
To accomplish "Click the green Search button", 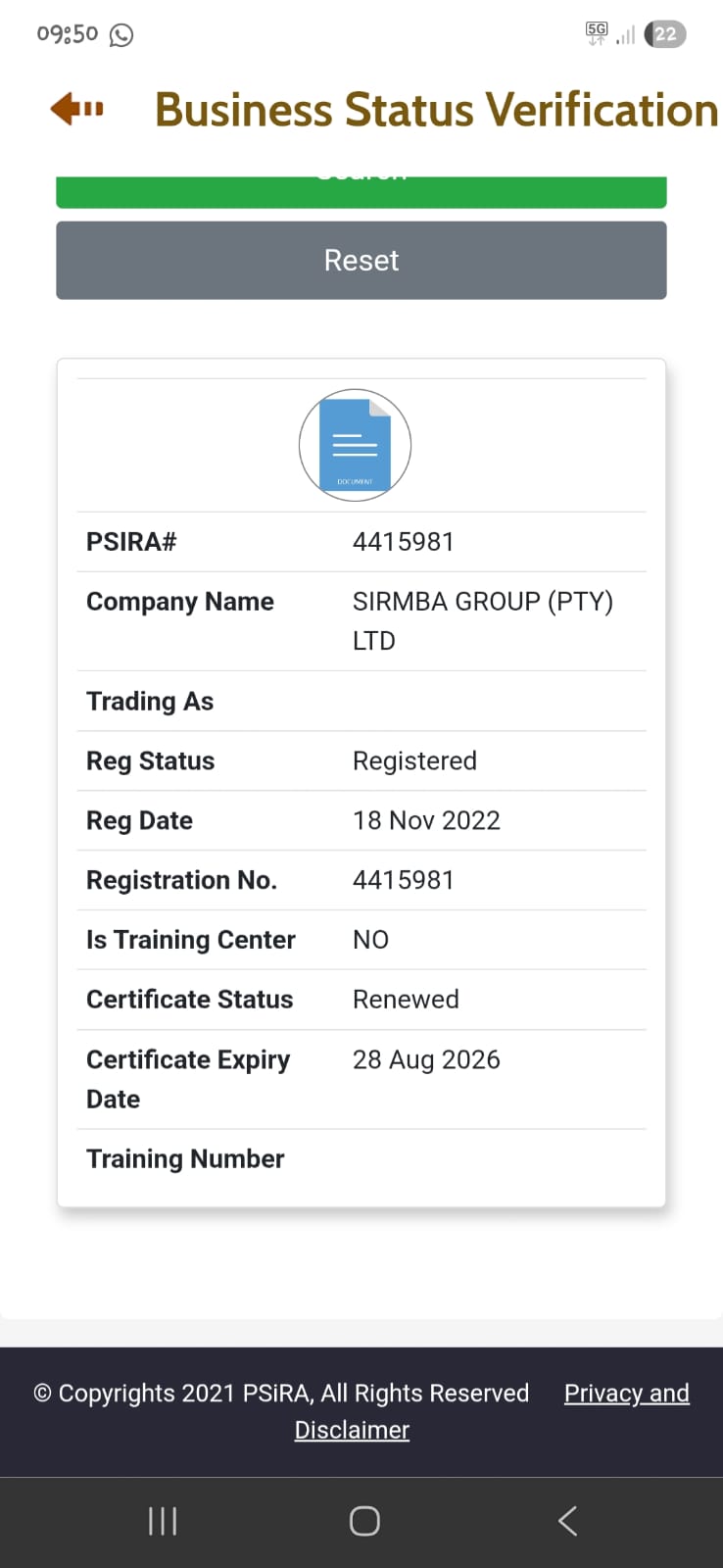I will pos(361,191).
